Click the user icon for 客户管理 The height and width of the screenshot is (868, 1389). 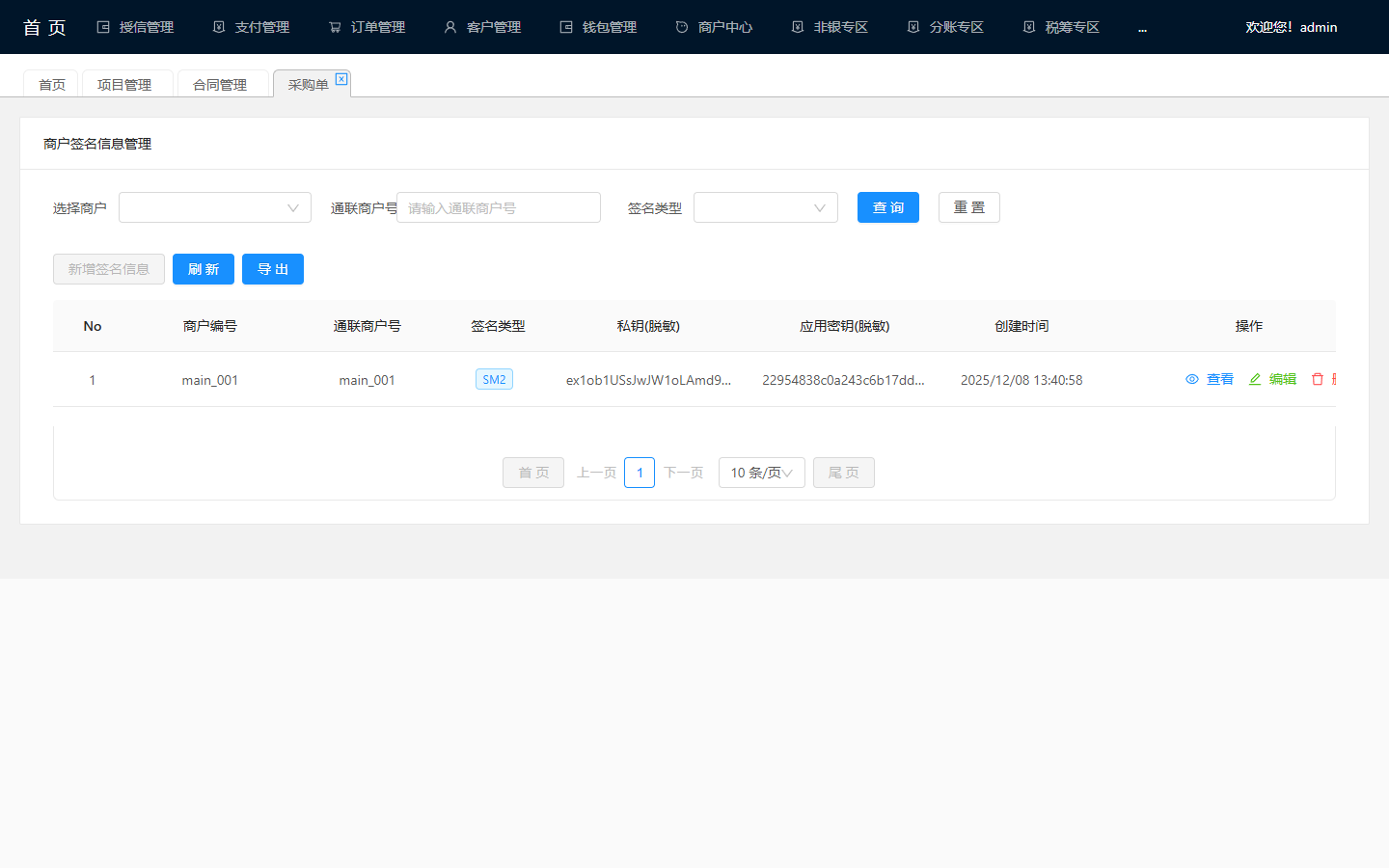[x=450, y=27]
